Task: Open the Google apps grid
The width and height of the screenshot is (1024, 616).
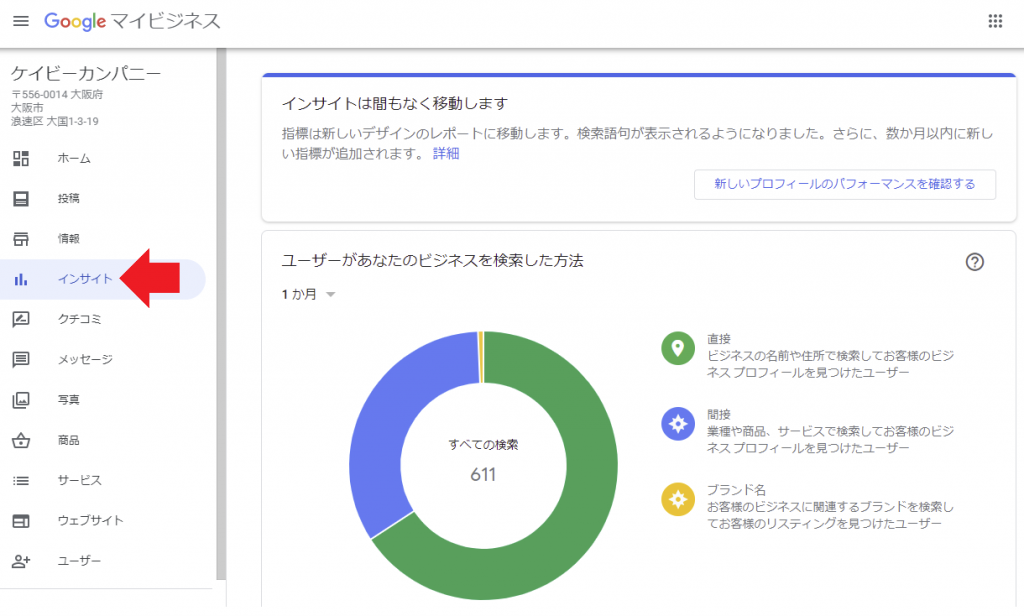Action: click(995, 21)
